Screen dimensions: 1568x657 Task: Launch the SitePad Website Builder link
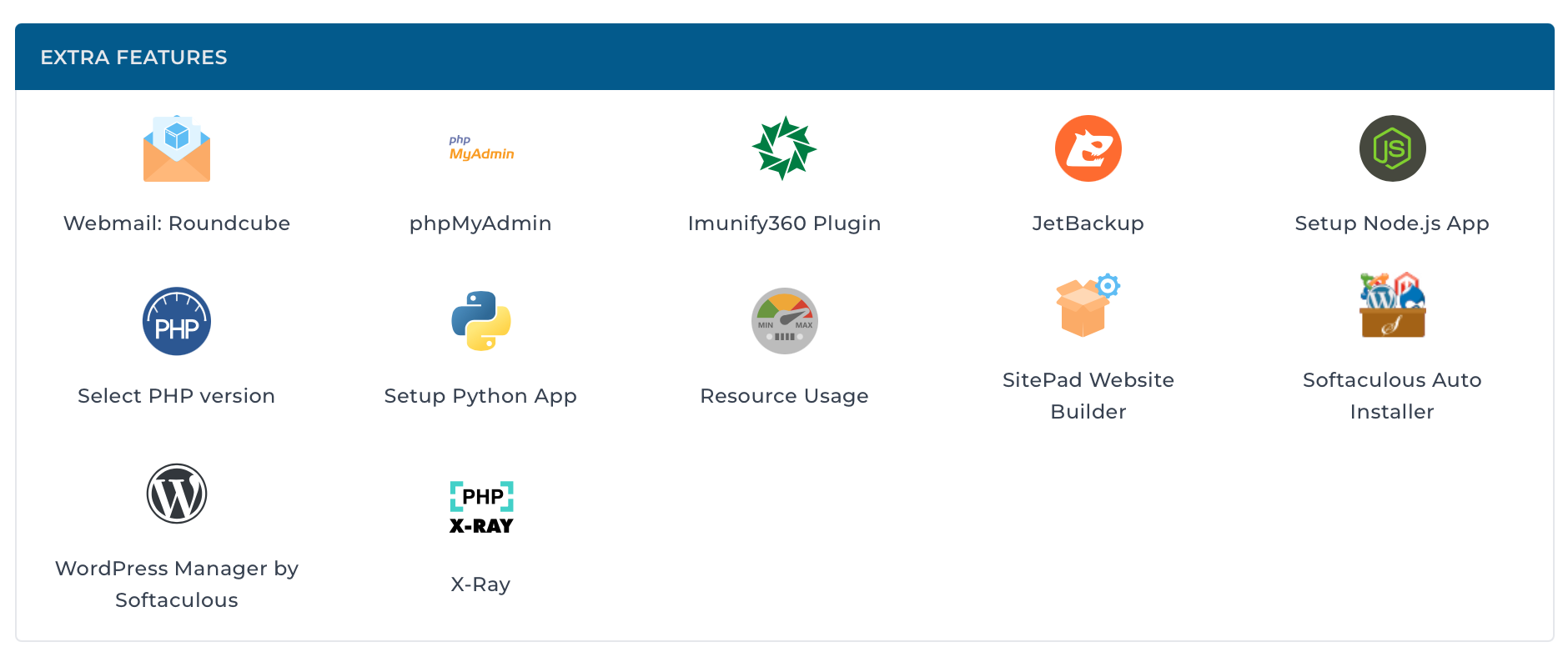1088,396
